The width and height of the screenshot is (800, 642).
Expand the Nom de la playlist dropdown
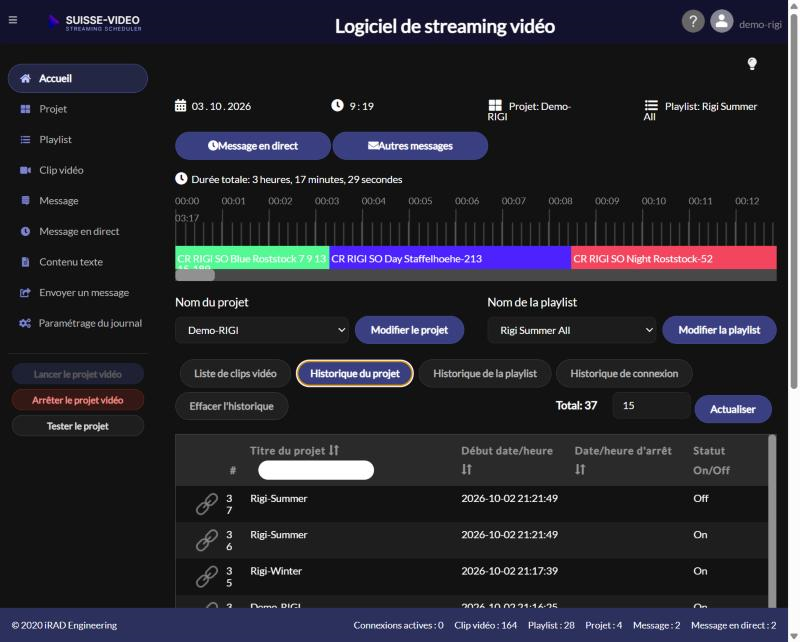coord(571,330)
